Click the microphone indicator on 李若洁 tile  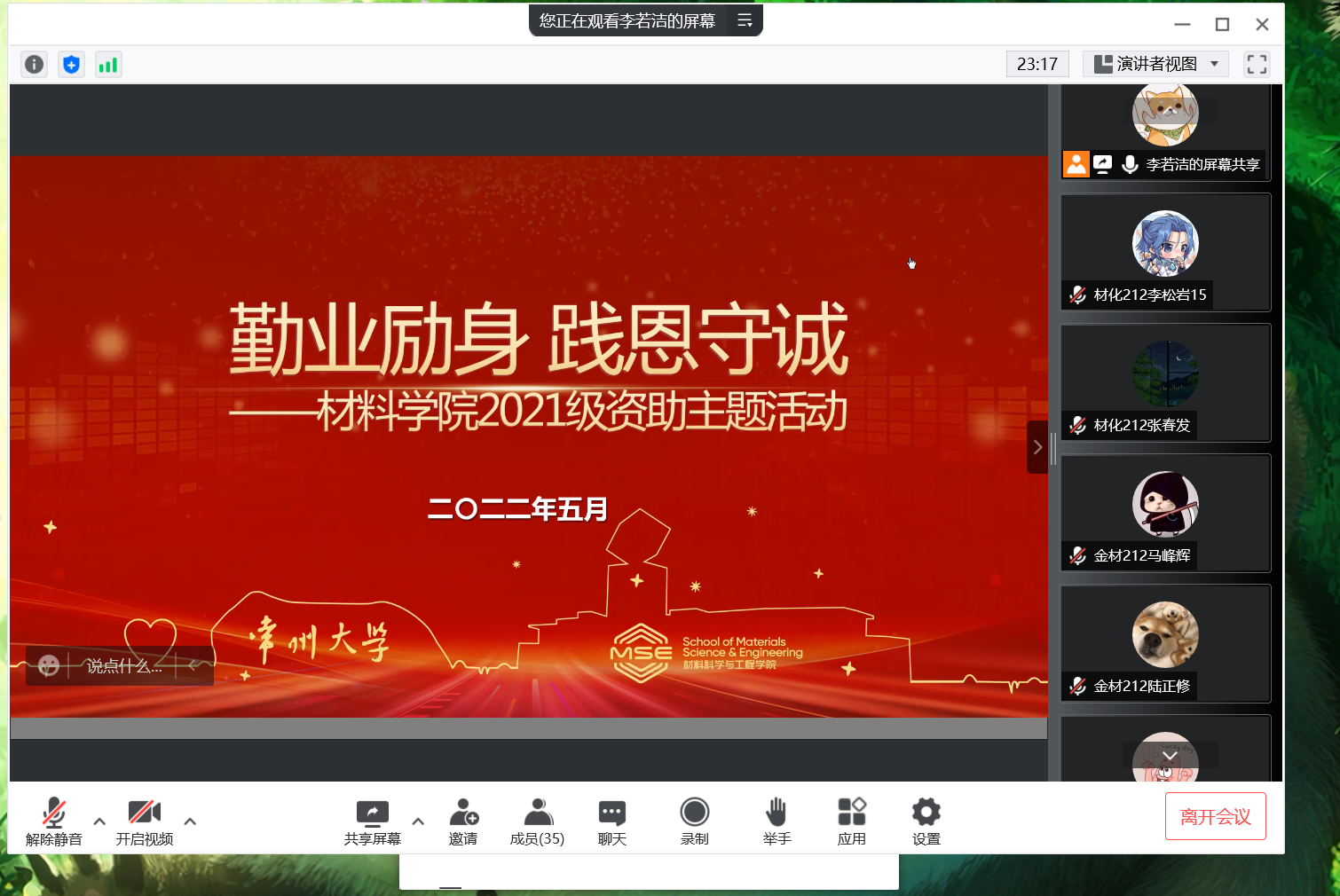(1130, 164)
